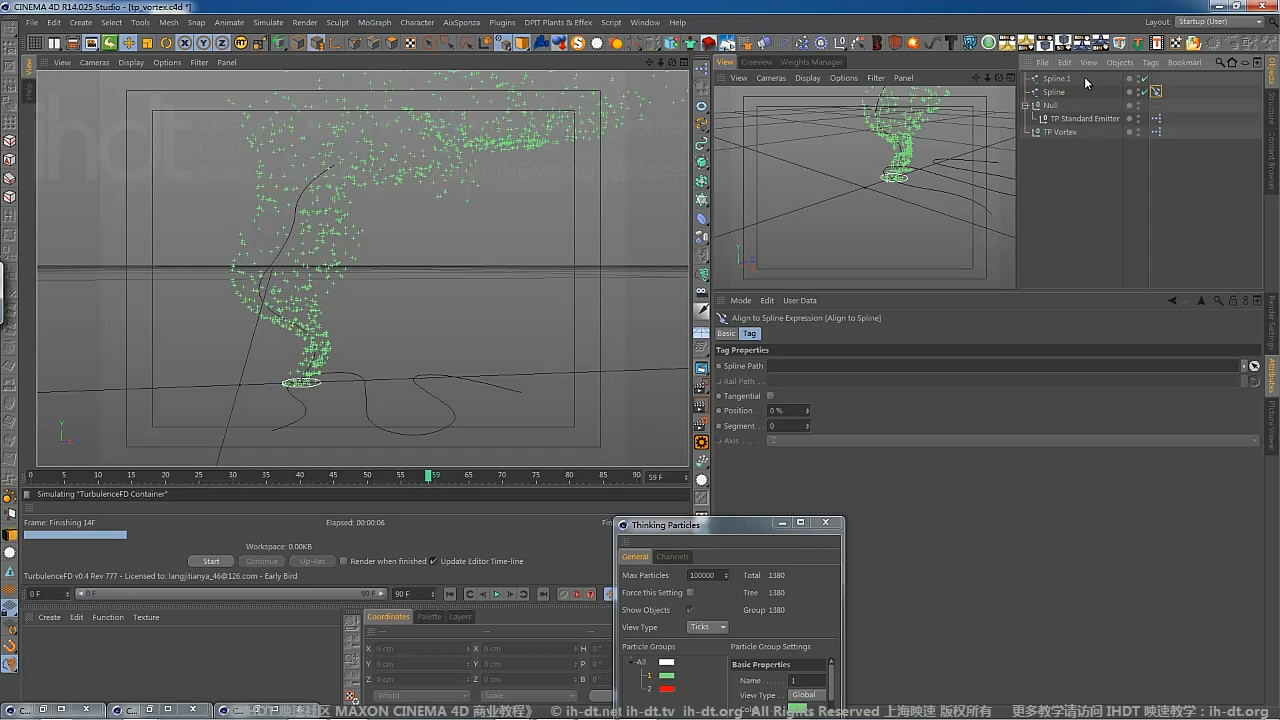
Task: Toggle the Y-axis lock icon
Action: 203,43
